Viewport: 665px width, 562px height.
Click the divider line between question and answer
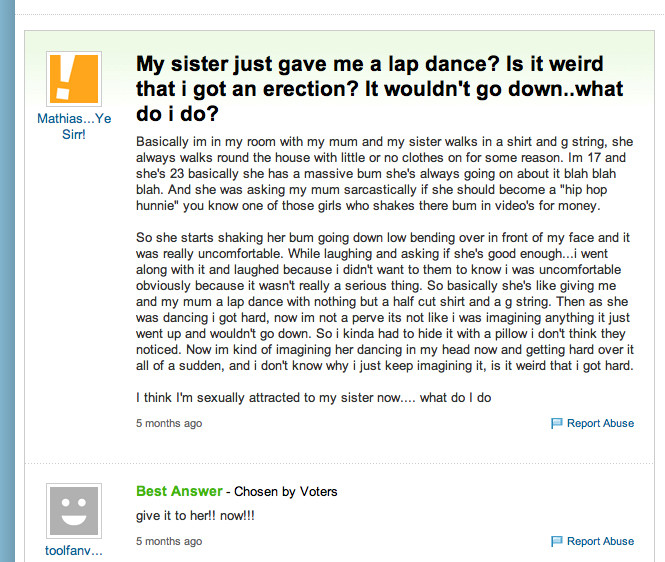[340, 463]
